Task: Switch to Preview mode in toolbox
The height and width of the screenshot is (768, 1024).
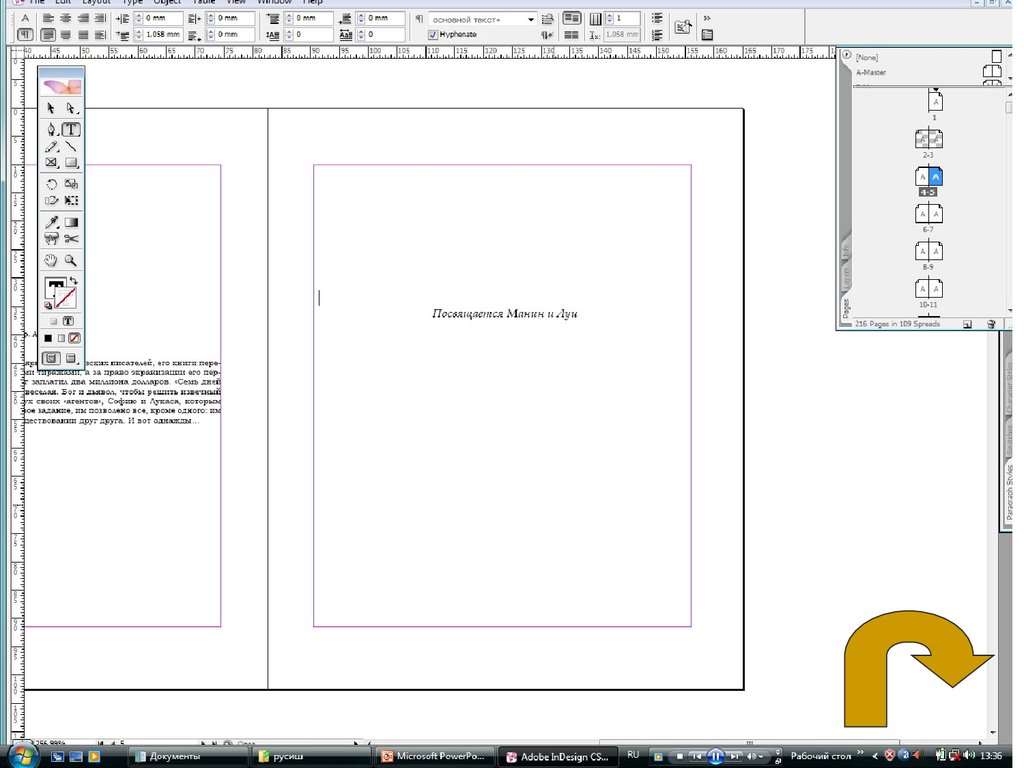Action: click(71, 358)
